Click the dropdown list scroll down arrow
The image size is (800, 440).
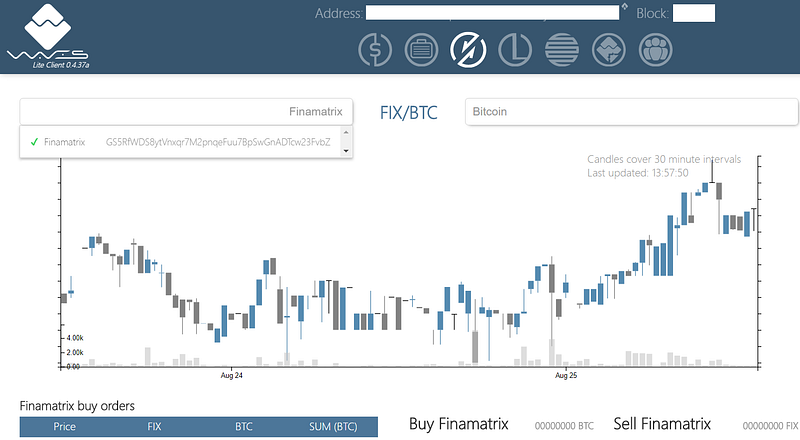point(346,151)
